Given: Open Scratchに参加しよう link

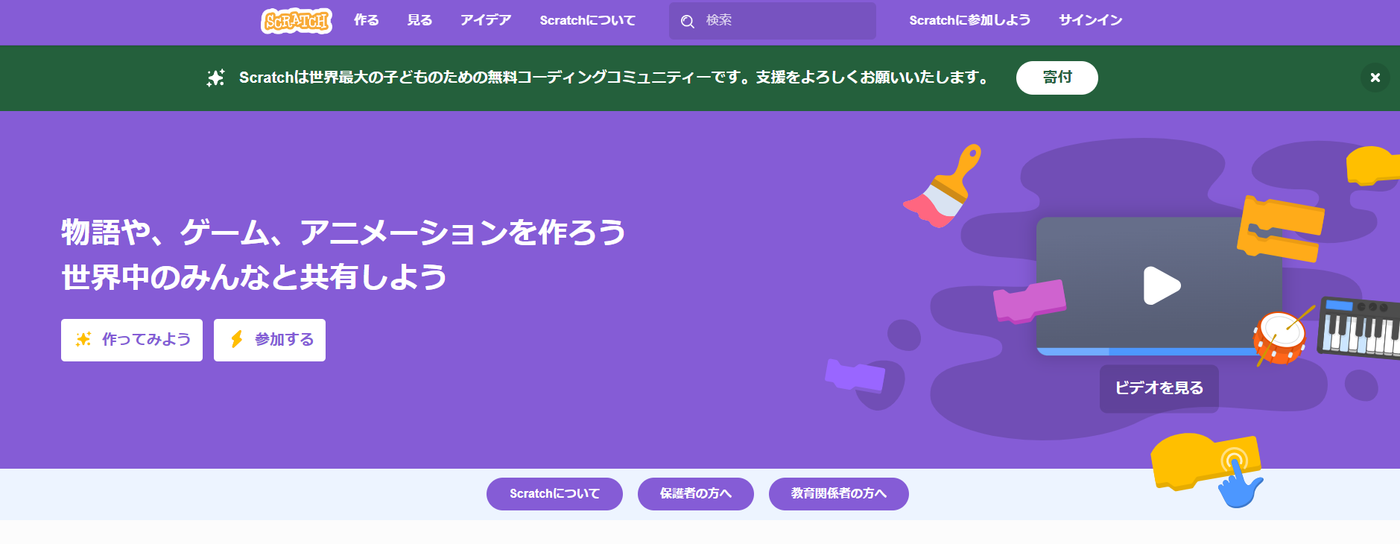Looking at the screenshot, I should (969, 20).
